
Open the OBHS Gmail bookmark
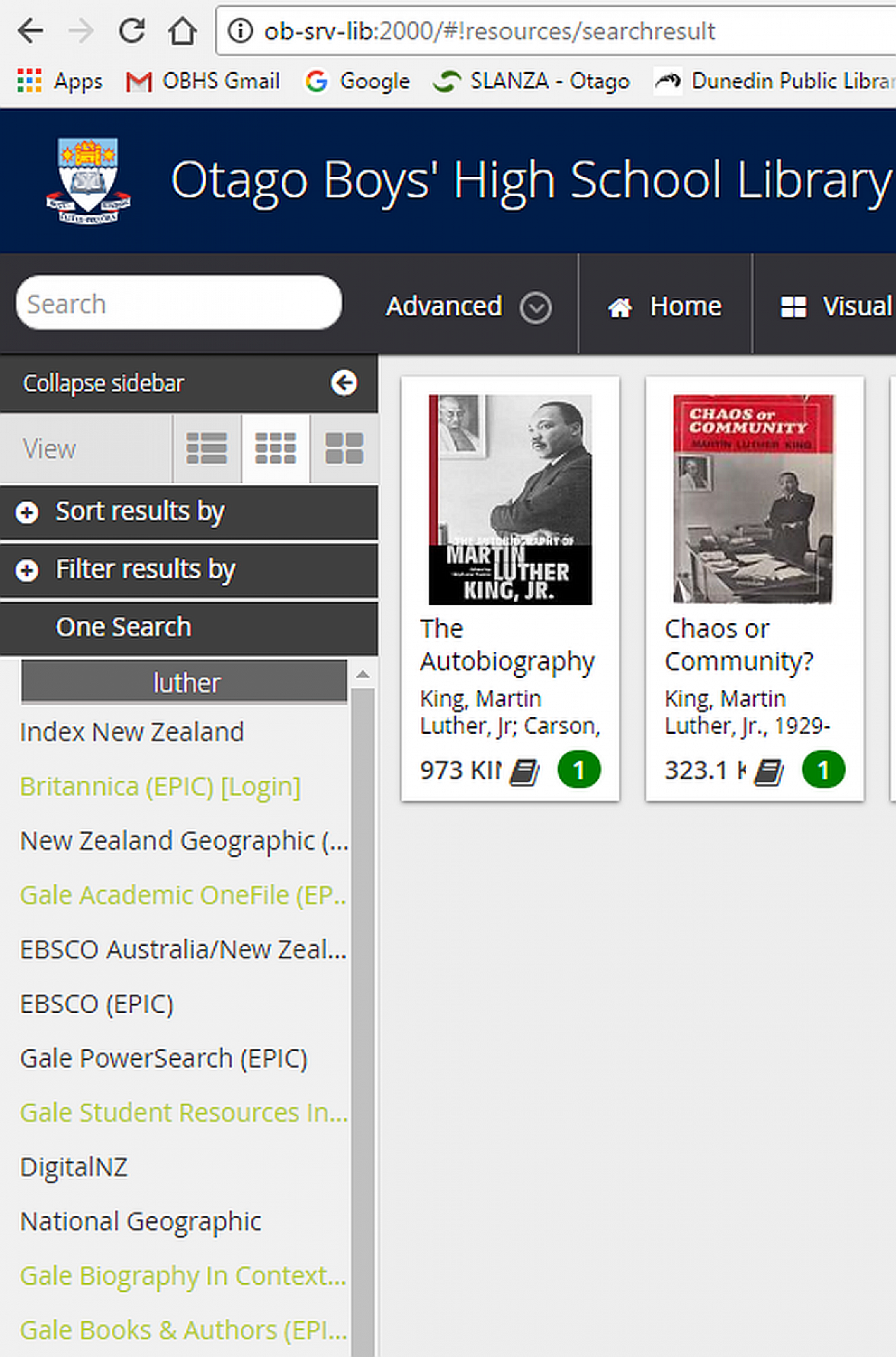[203, 81]
